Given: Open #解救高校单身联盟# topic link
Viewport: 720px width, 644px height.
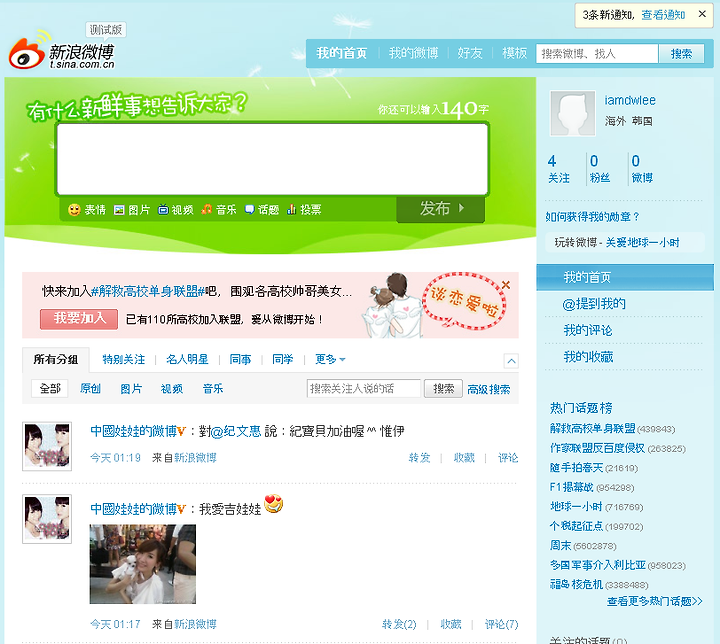Looking at the screenshot, I should [x=148, y=291].
